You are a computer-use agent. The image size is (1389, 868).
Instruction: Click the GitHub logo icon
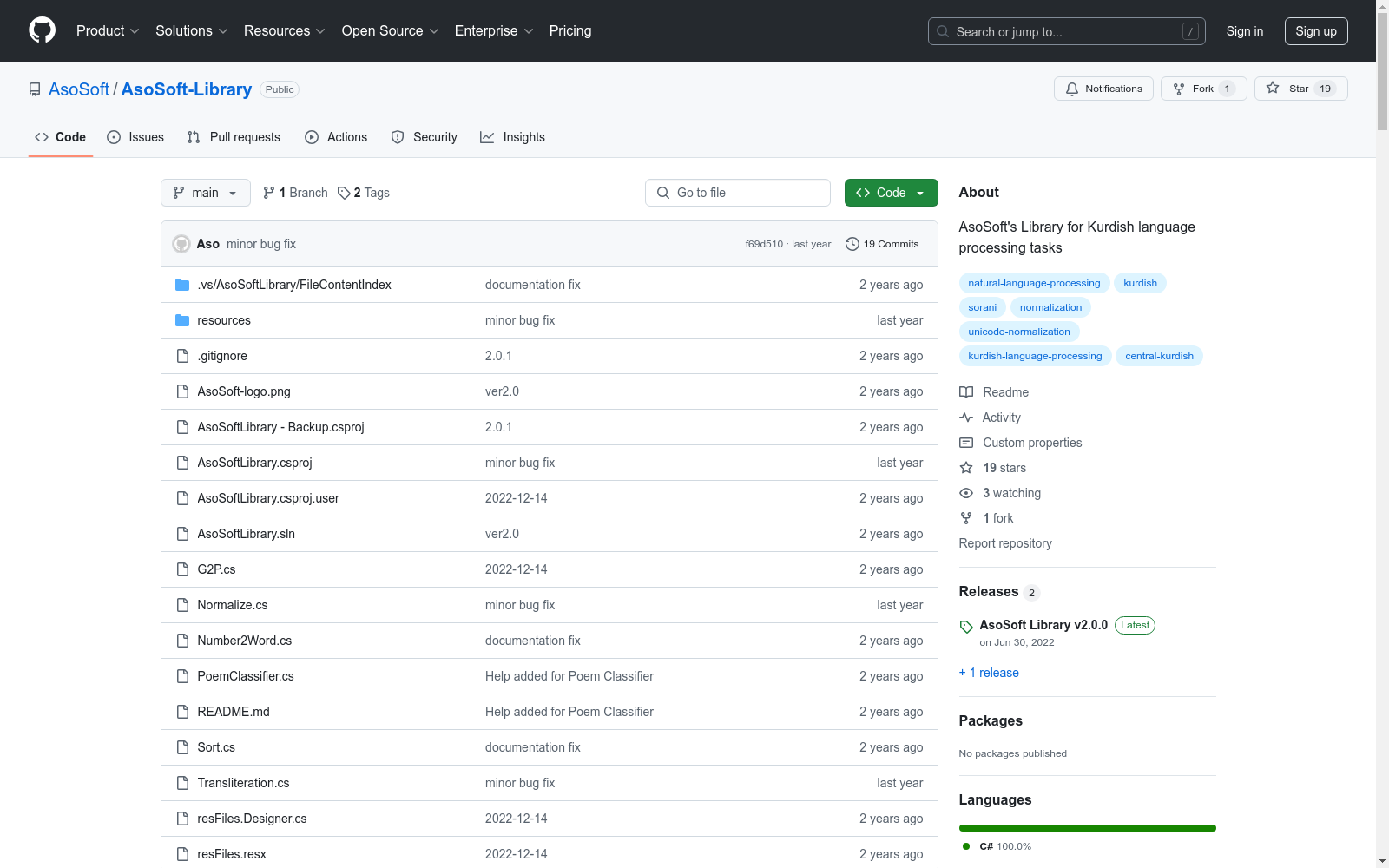[x=42, y=30]
